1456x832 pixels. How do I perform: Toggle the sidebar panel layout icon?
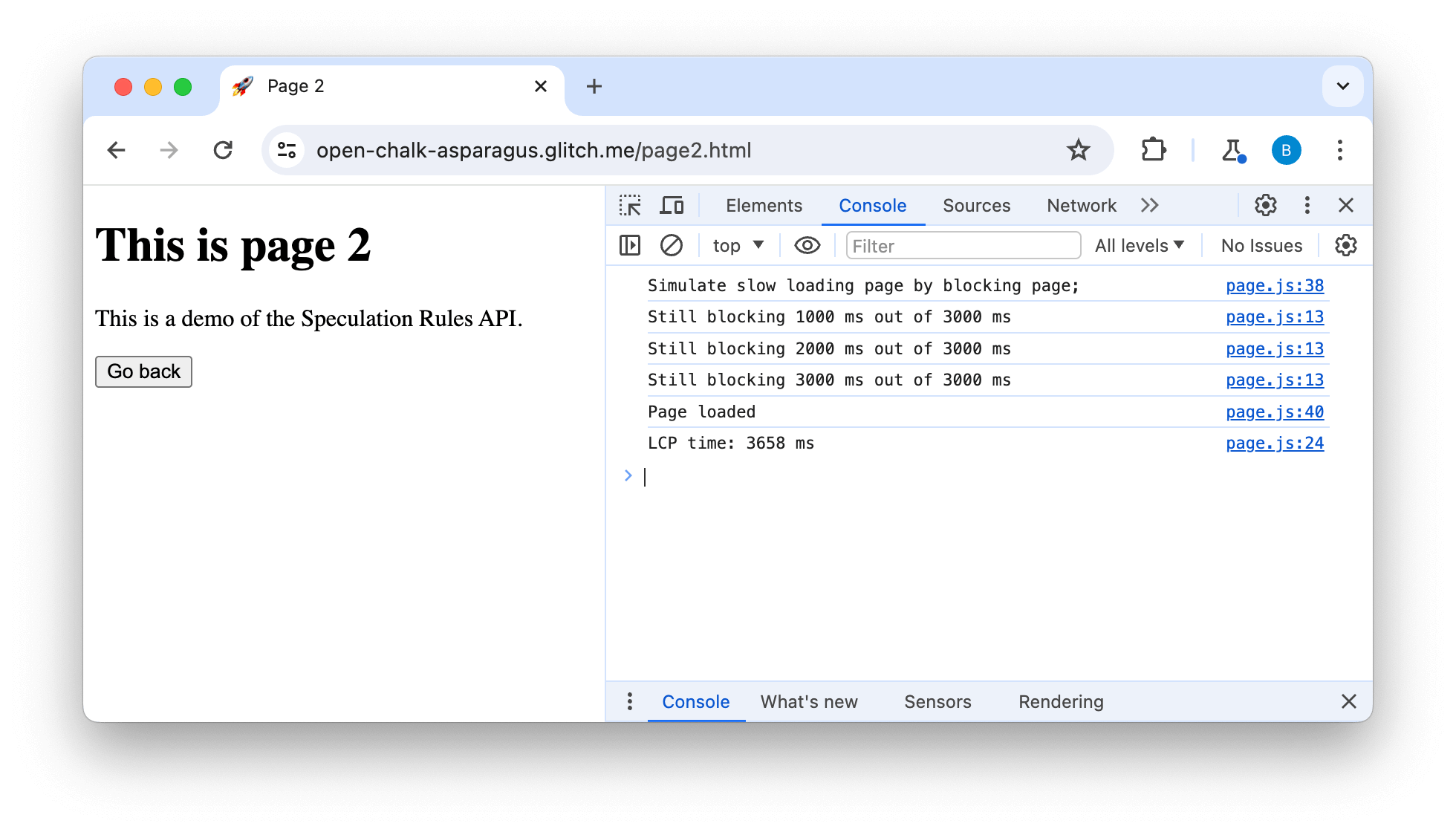(631, 246)
